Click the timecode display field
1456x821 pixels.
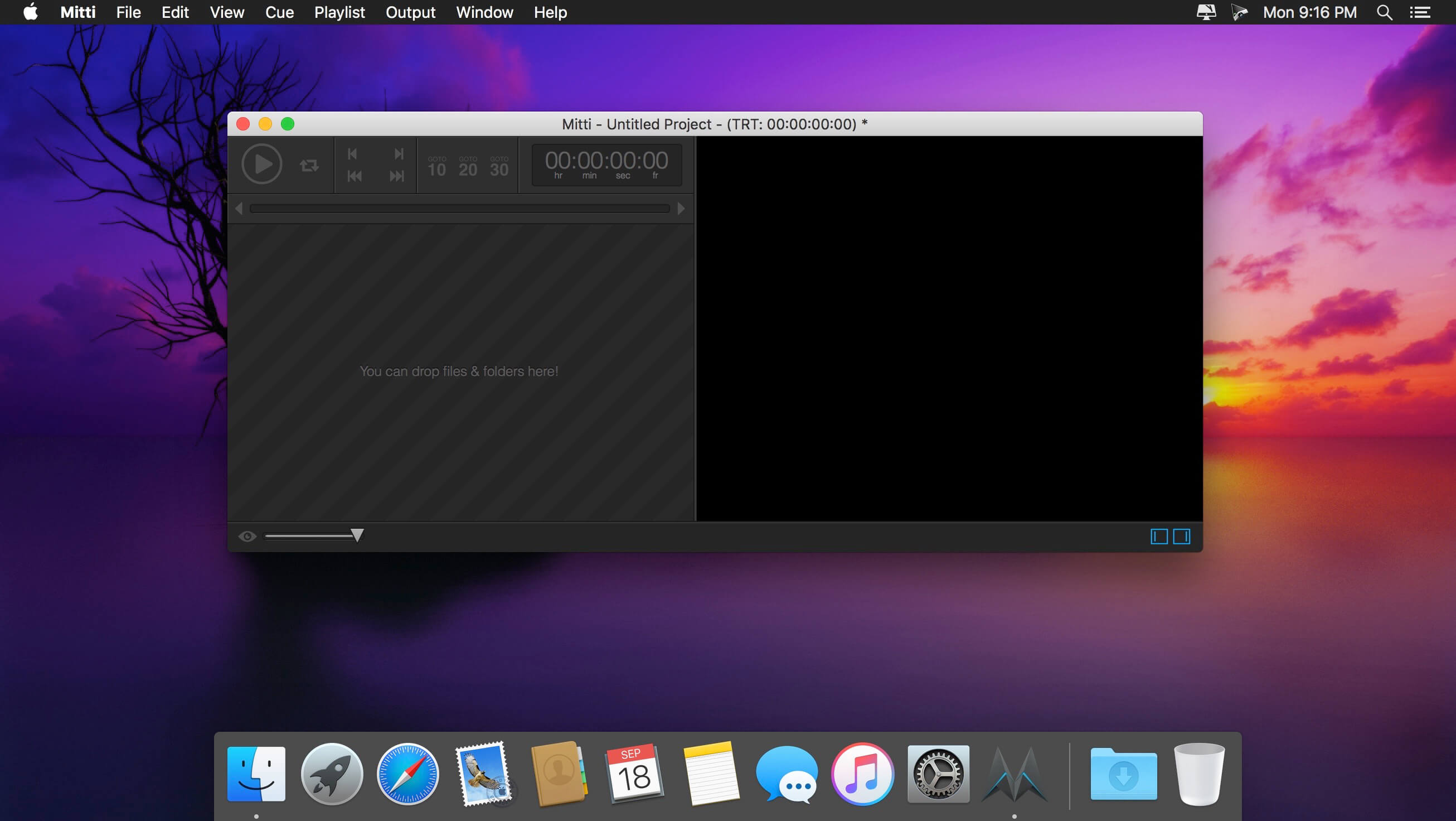[x=606, y=165]
